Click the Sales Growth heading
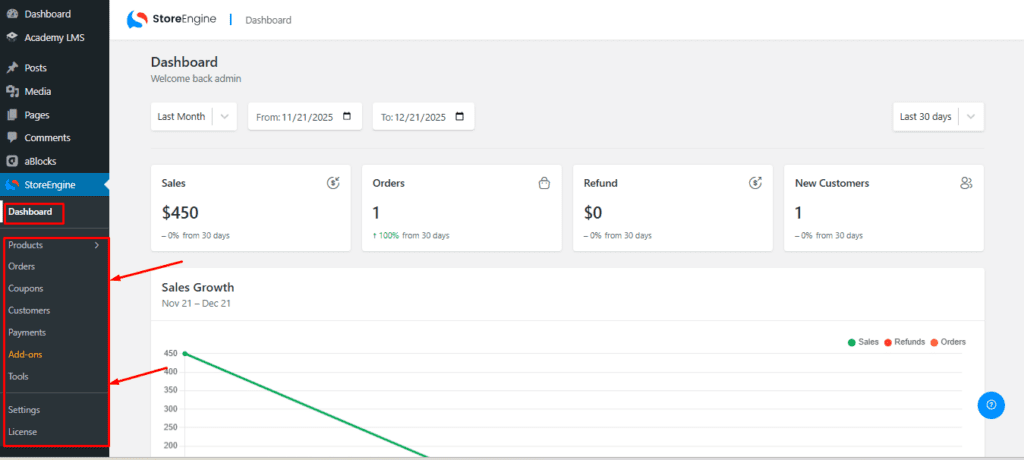1024x460 pixels. 198,287
